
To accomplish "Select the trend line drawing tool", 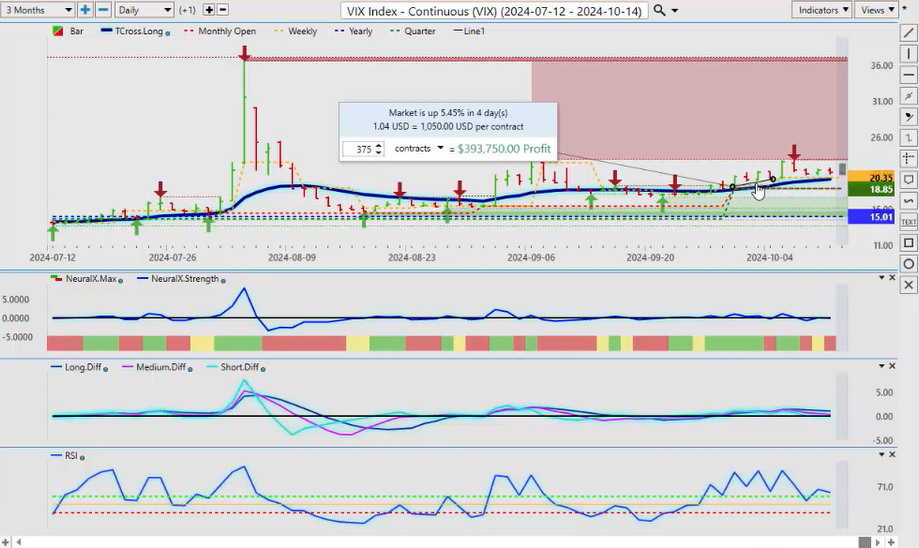I will tap(908, 33).
